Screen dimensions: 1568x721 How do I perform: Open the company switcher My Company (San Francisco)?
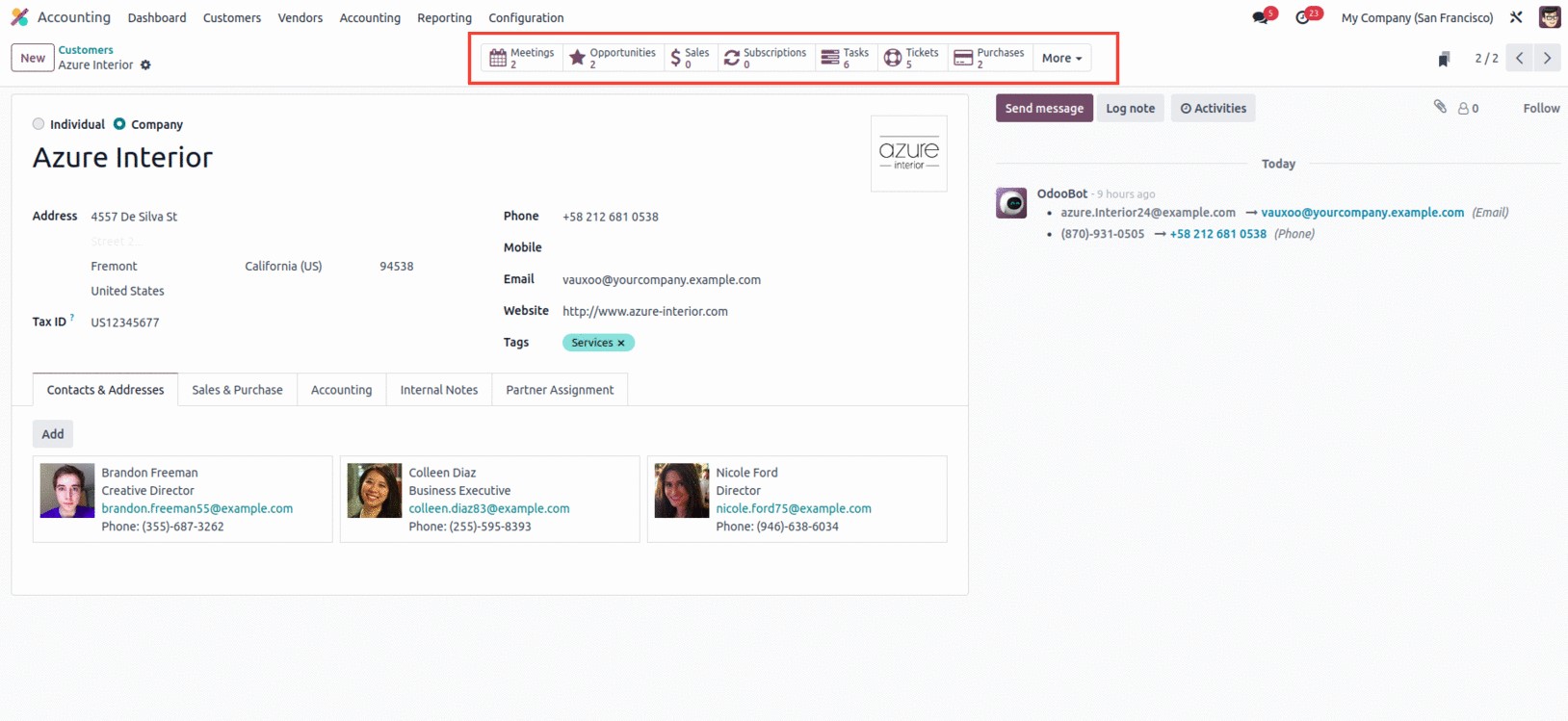click(1417, 17)
